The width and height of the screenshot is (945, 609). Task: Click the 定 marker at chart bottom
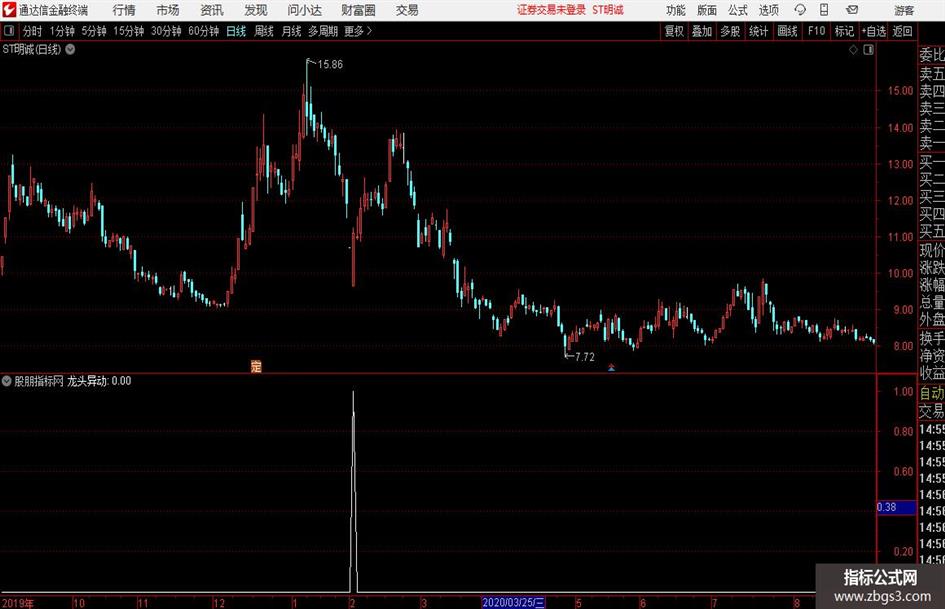(x=256, y=366)
